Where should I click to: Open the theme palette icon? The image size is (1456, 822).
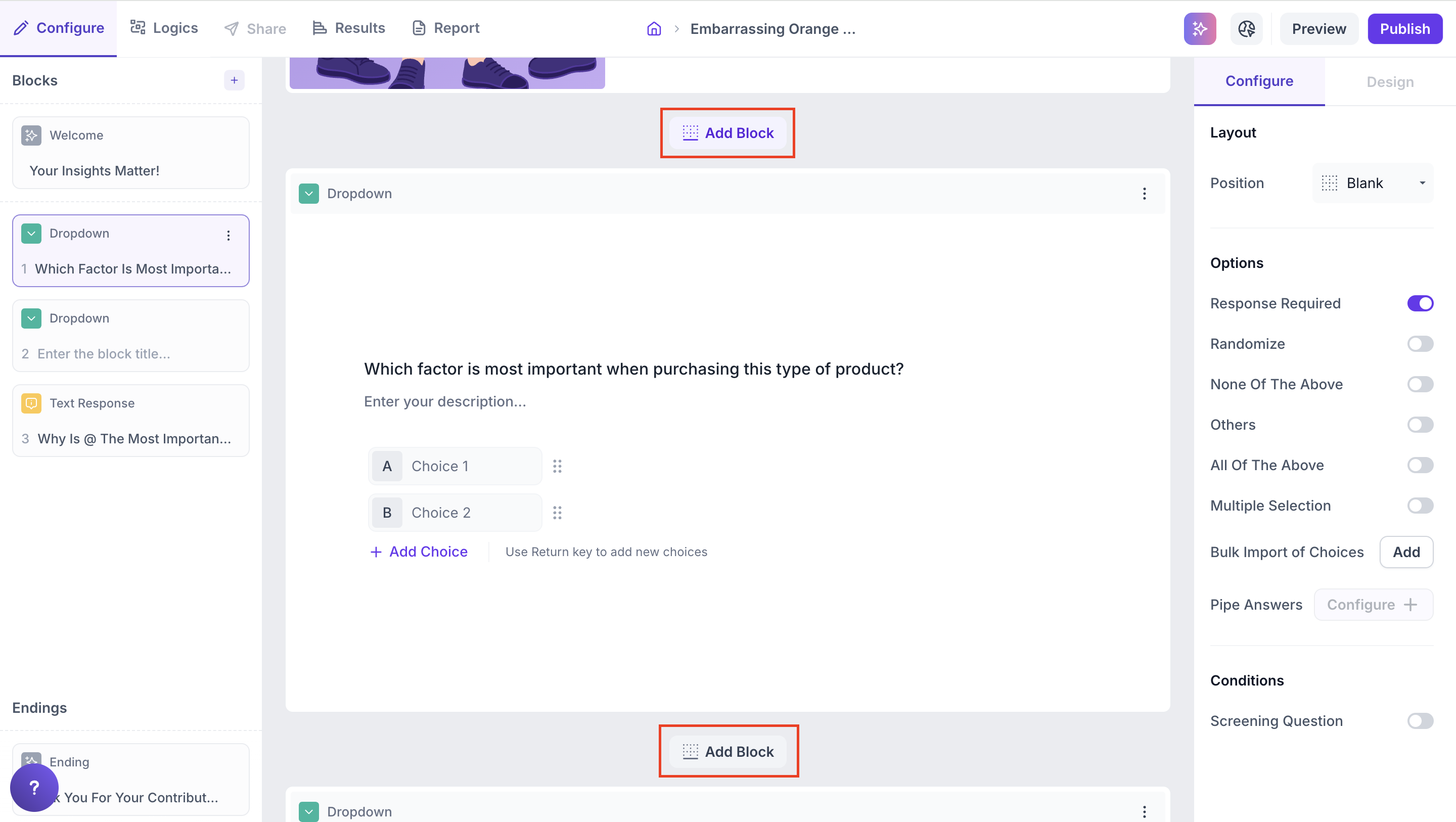(x=1246, y=29)
